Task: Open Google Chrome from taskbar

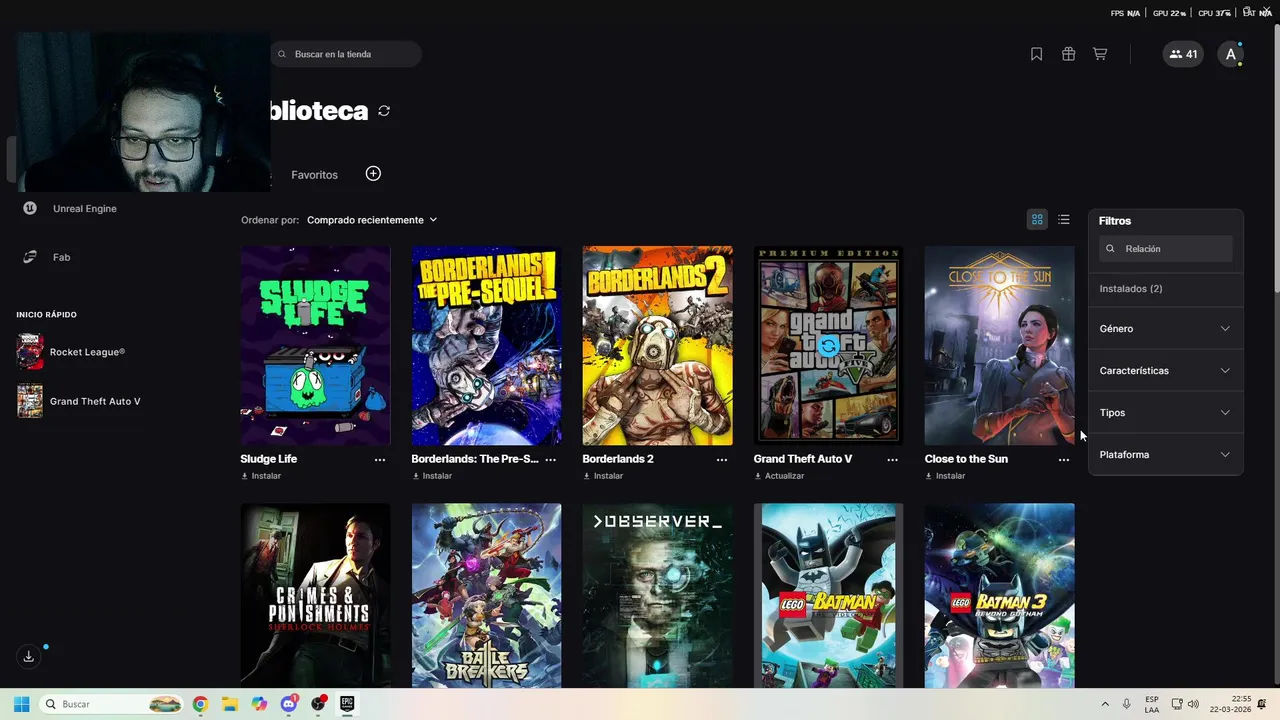Action: pos(200,704)
